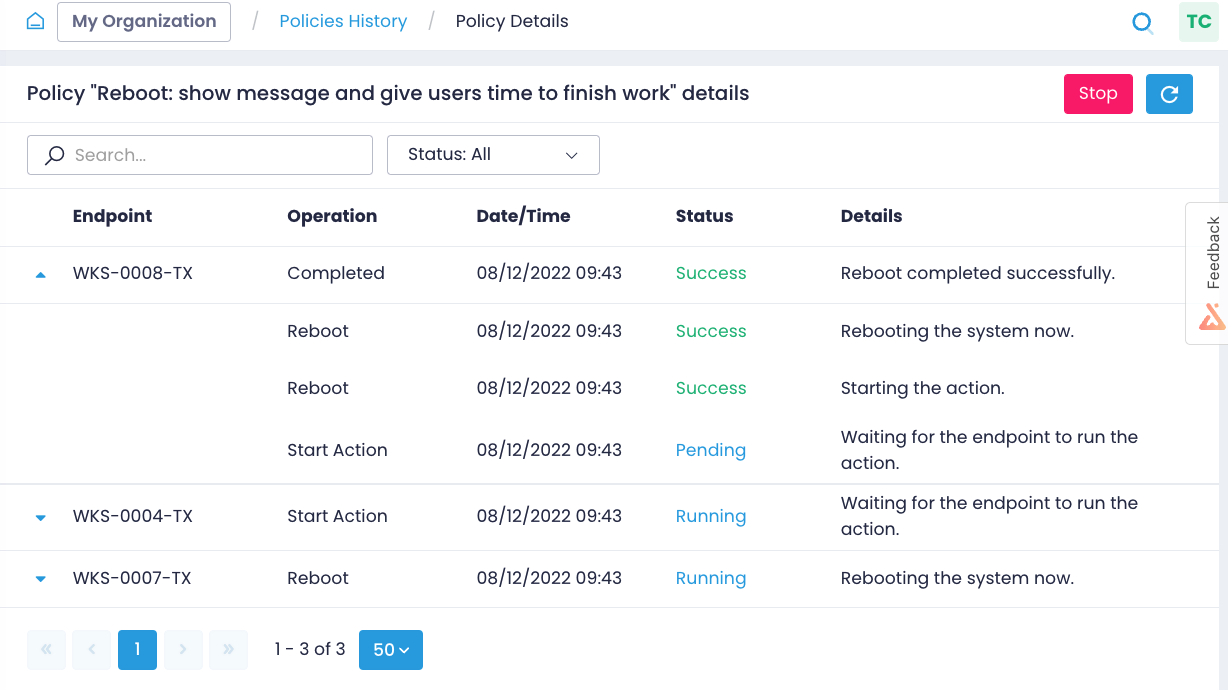Sort by the Endpoint column header
The image size is (1228, 690).
113,216
